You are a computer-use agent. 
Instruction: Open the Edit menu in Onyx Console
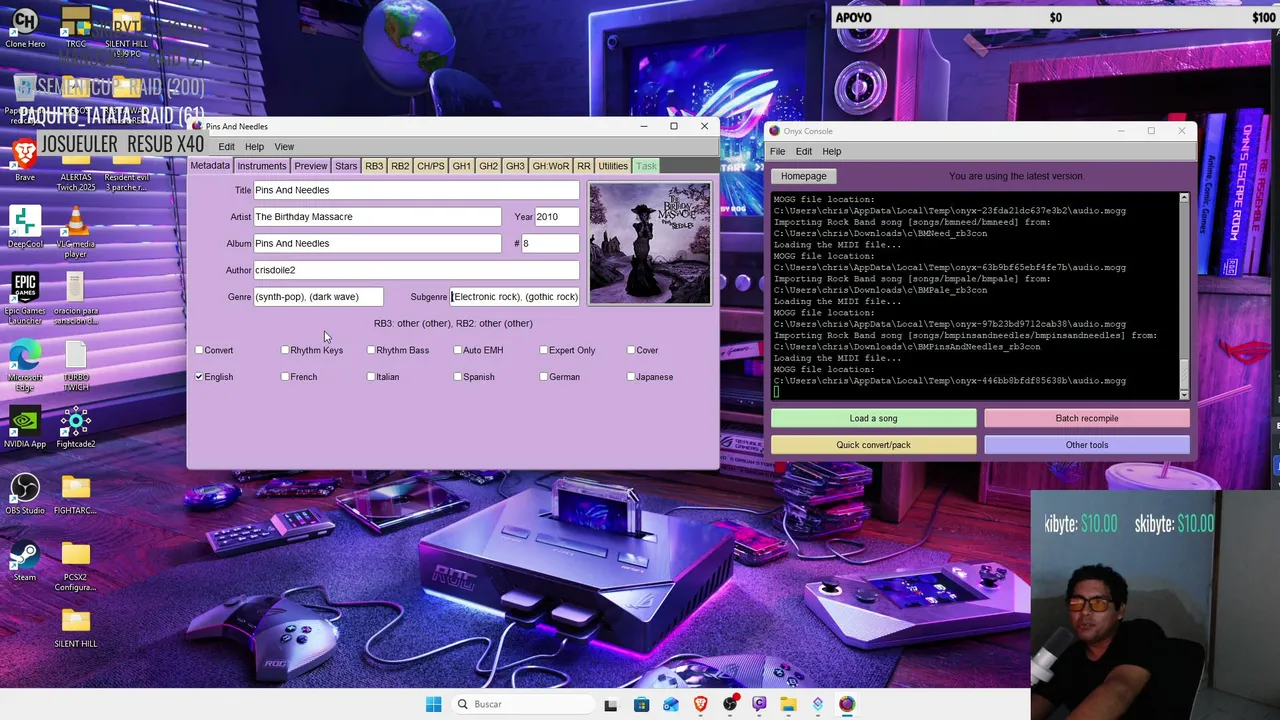[803, 151]
